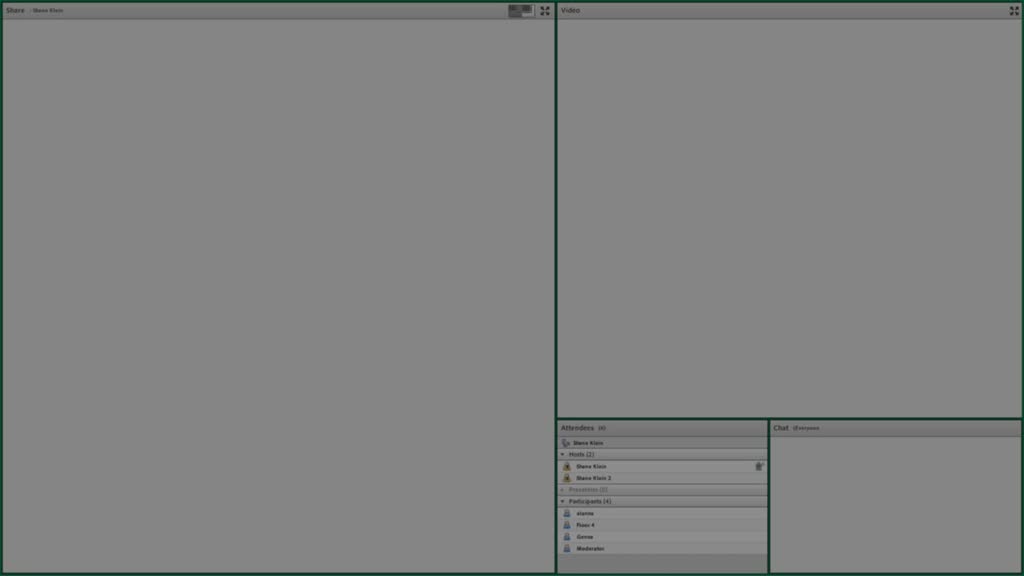Click the Share pod title

[15, 10]
